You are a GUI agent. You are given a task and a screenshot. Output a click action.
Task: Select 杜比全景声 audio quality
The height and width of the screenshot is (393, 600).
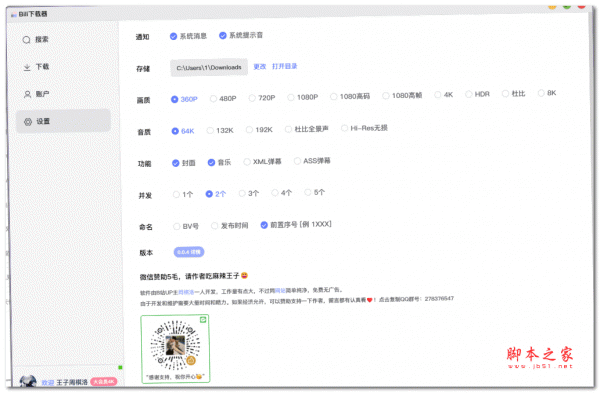pos(307,129)
